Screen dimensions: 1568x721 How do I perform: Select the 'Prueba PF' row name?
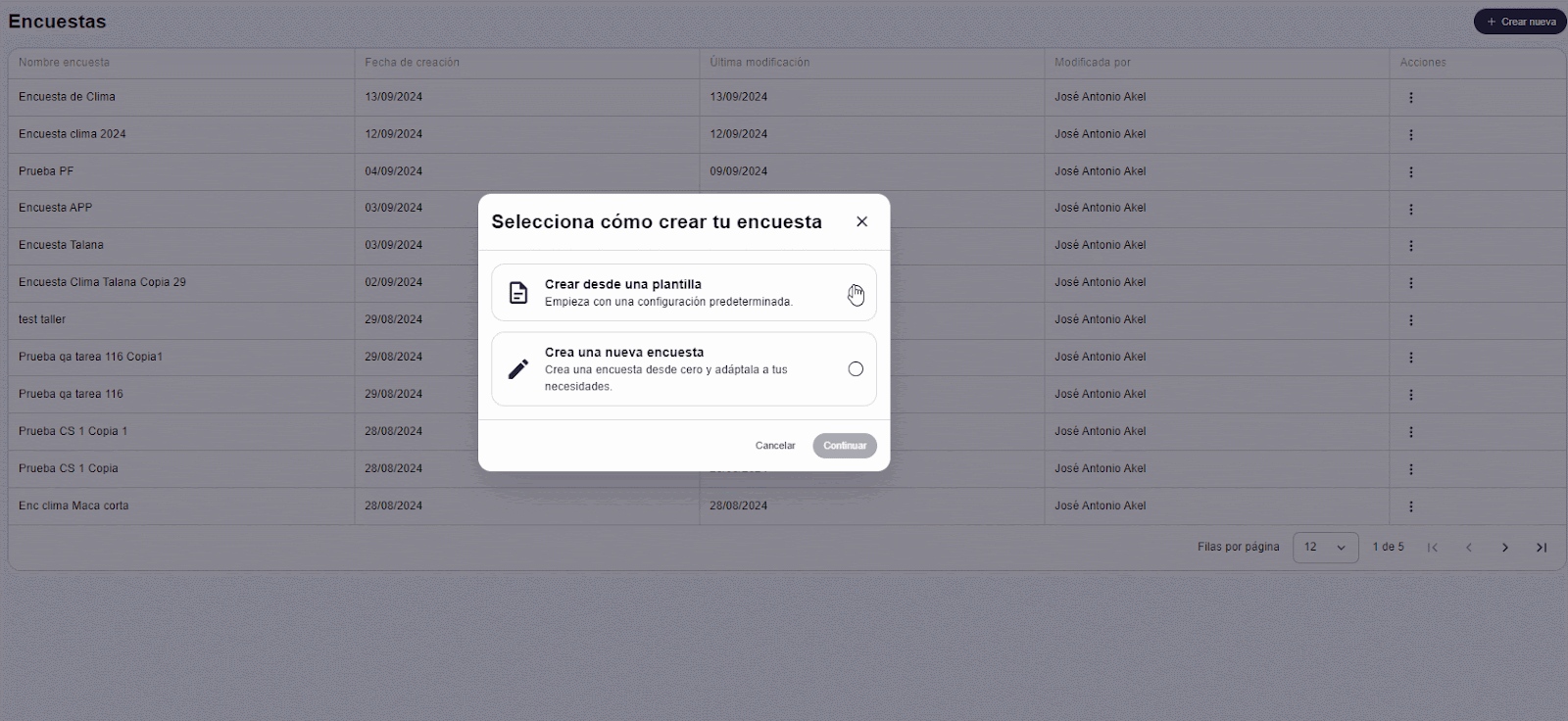point(46,171)
